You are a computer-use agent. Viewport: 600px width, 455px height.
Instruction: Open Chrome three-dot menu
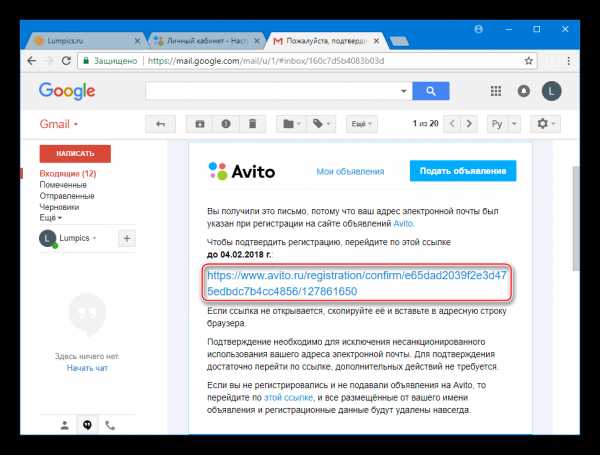569,61
